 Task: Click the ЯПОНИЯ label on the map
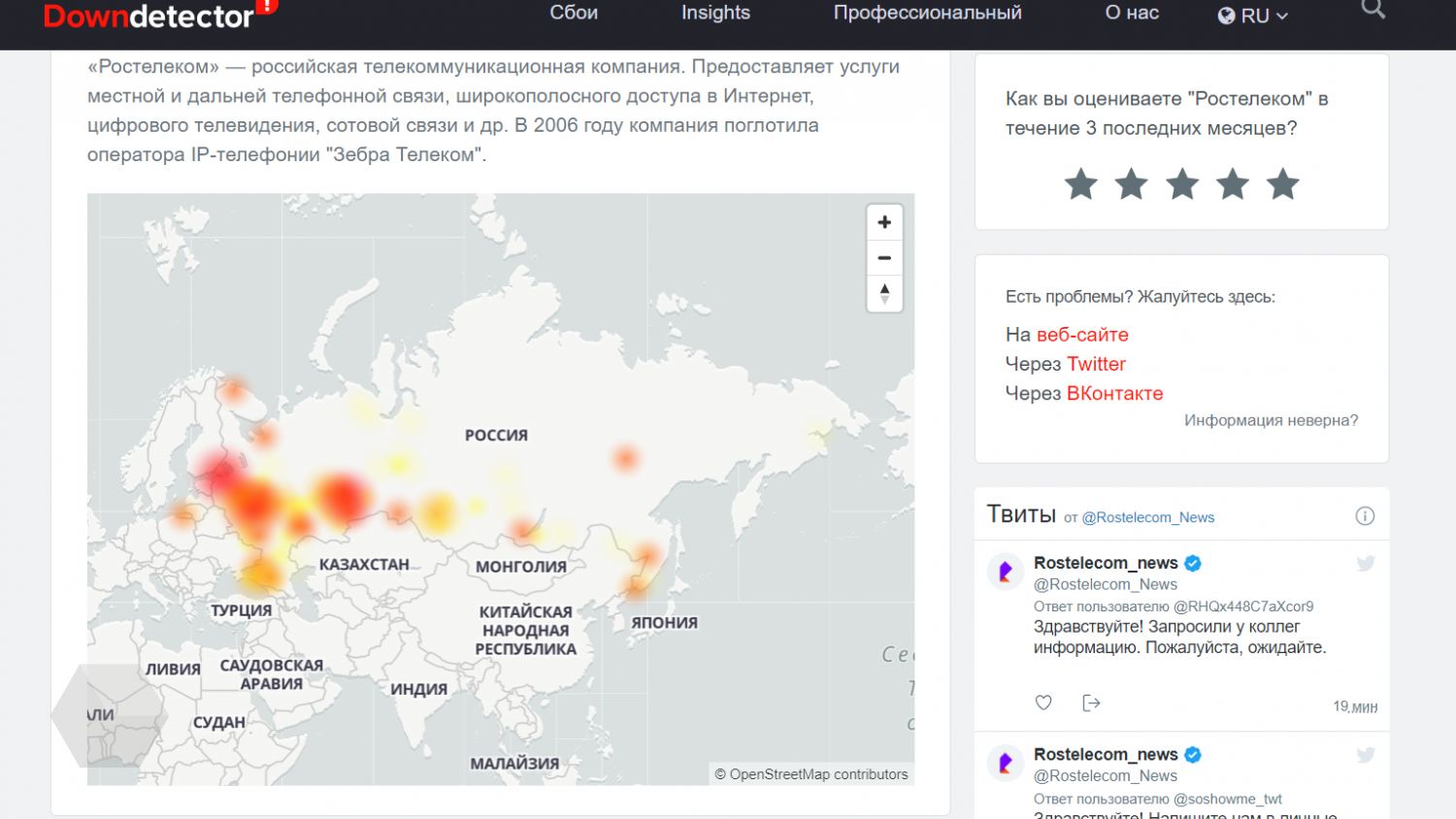coord(665,623)
